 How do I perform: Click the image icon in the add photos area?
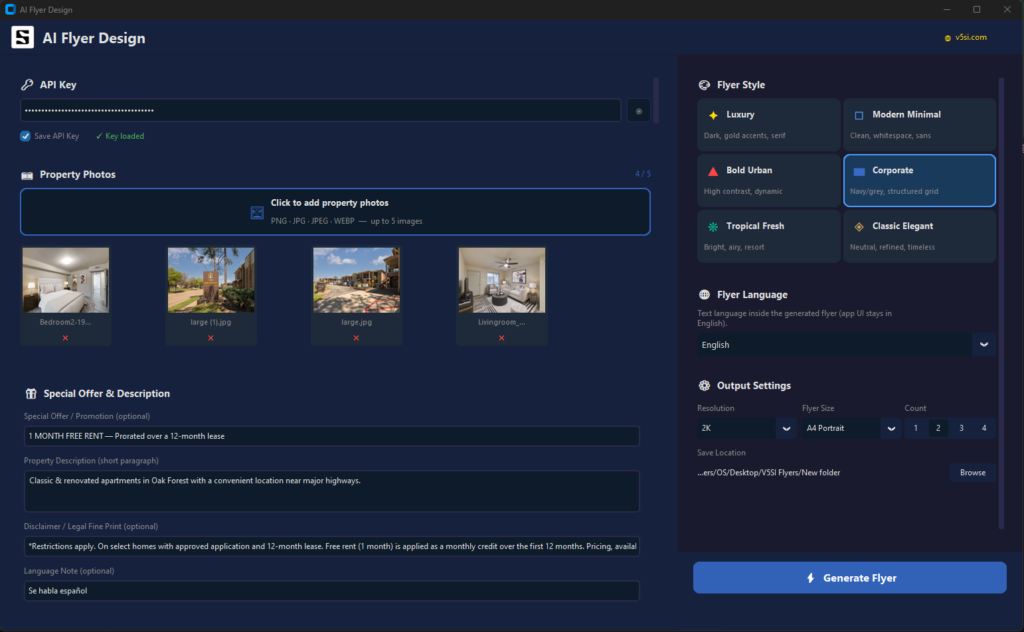pyautogui.click(x=257, y=212)
